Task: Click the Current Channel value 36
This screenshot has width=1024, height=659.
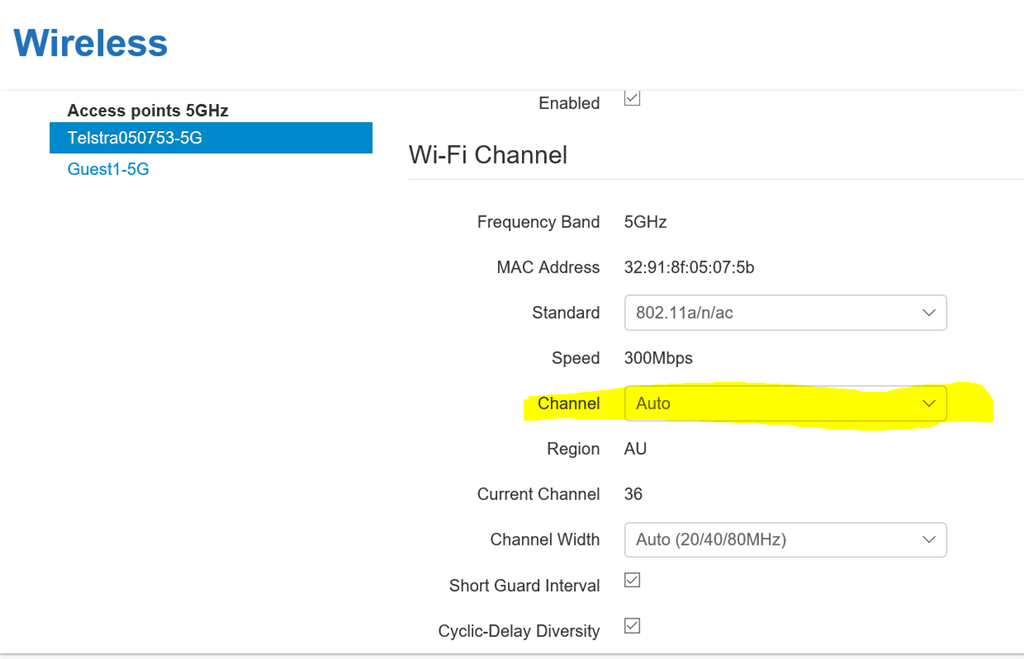Action: tap(634, 493)
